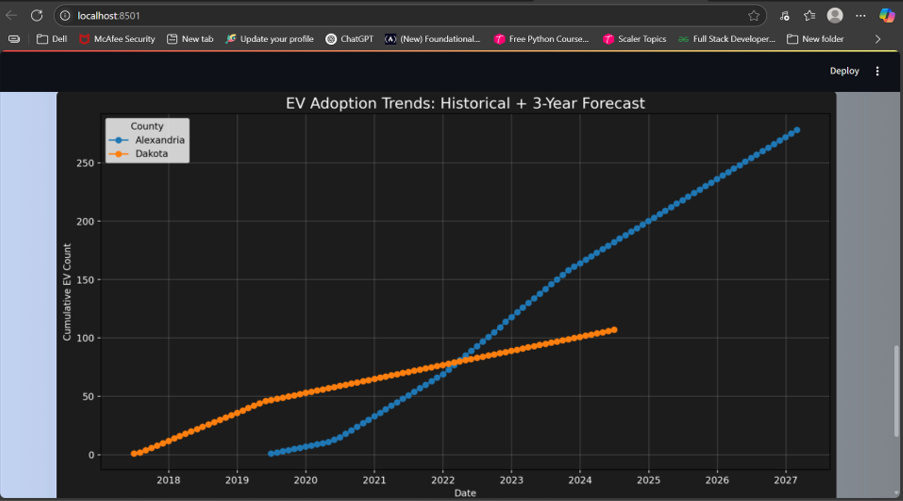Click the site information icon beside localhost
The image size is (903, 501).
coord(64,15)
